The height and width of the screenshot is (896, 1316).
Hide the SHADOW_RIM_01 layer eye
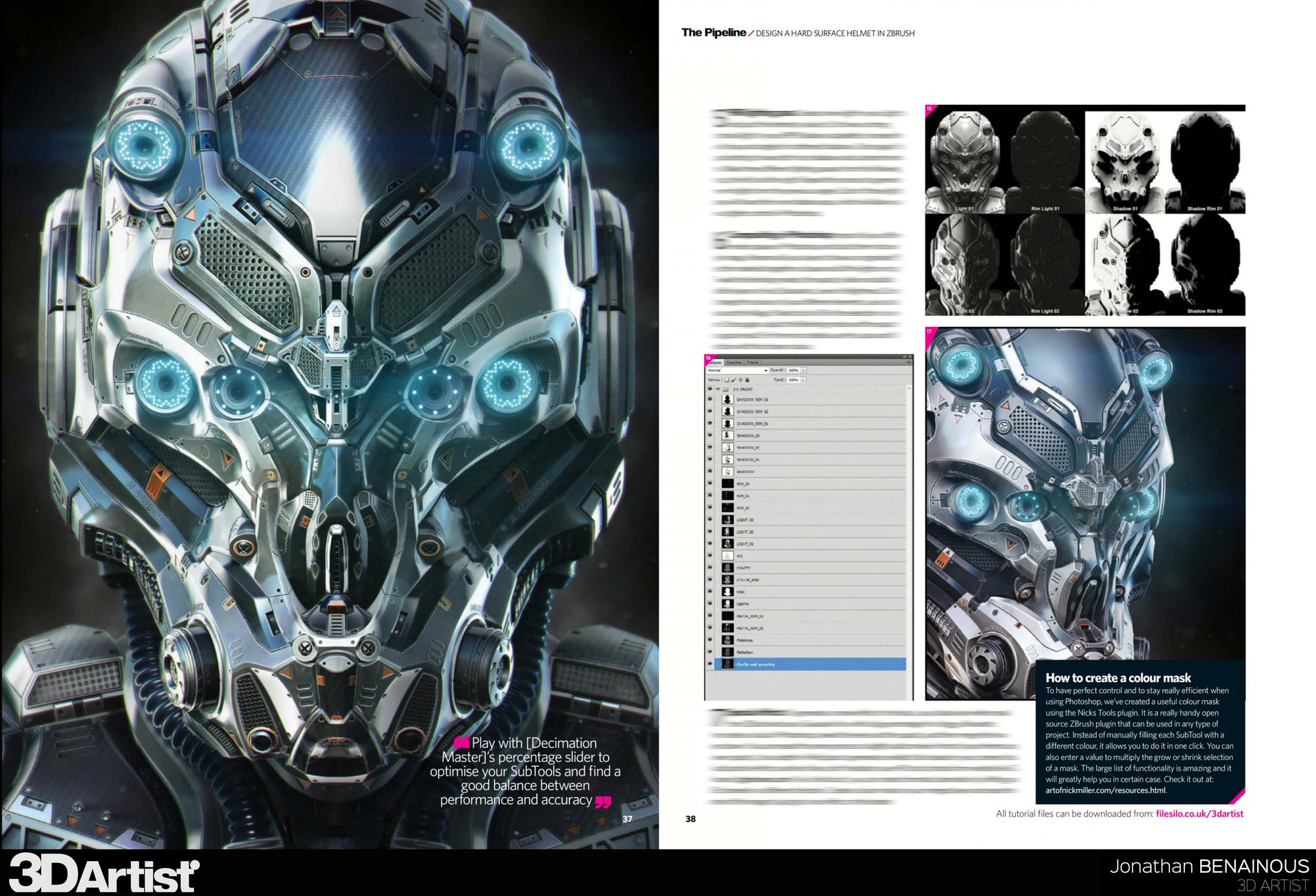710,423
